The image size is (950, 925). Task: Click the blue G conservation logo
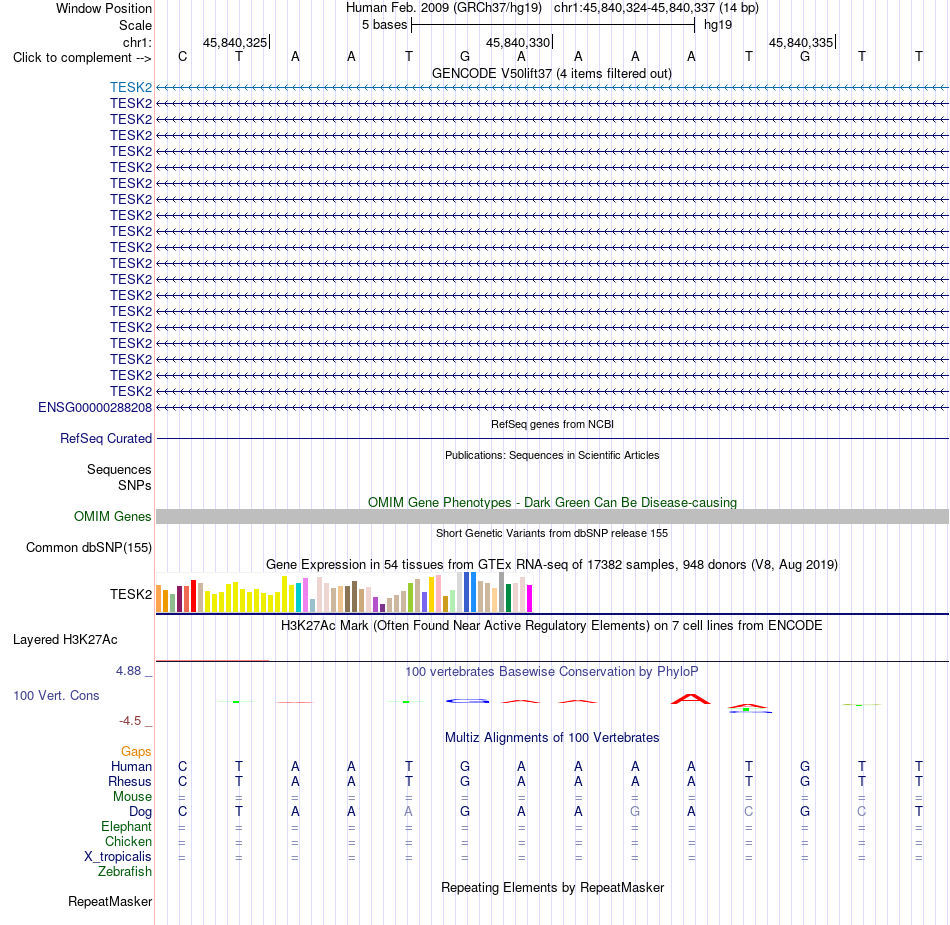[x=467, y=701]
